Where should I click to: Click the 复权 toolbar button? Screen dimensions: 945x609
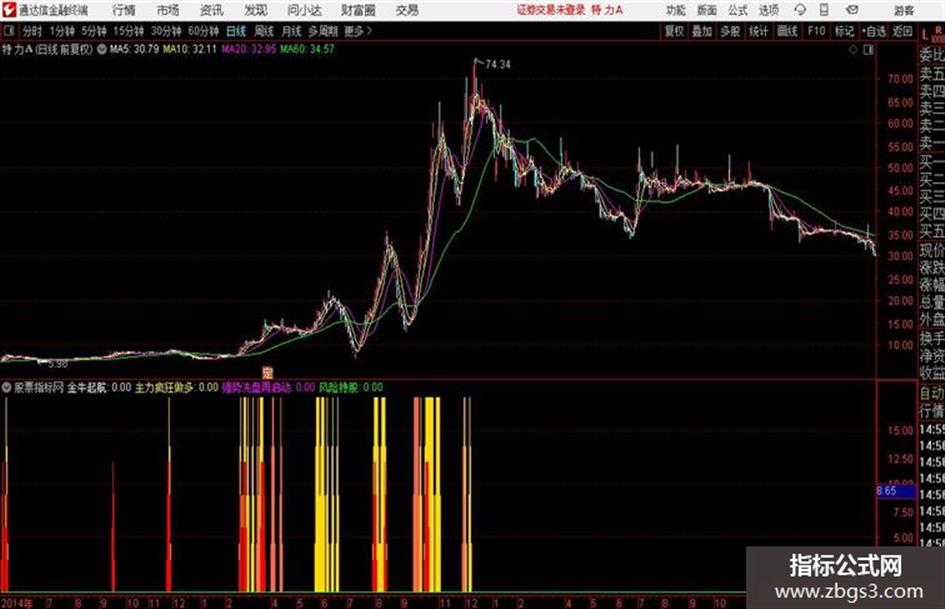(x=674, y=31)
